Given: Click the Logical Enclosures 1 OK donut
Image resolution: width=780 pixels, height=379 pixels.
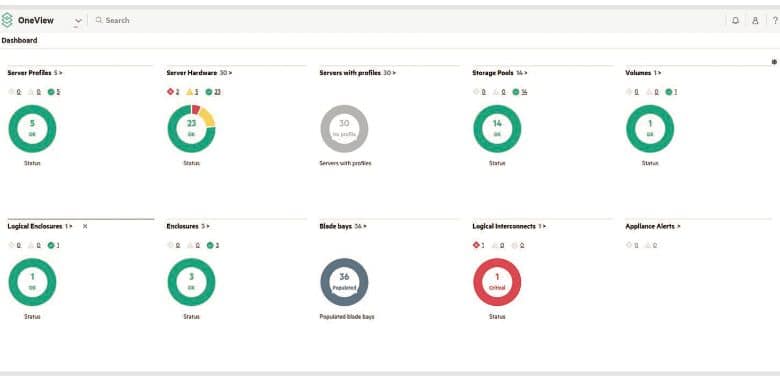Looking at the screenshot, I should pos(32,282).
